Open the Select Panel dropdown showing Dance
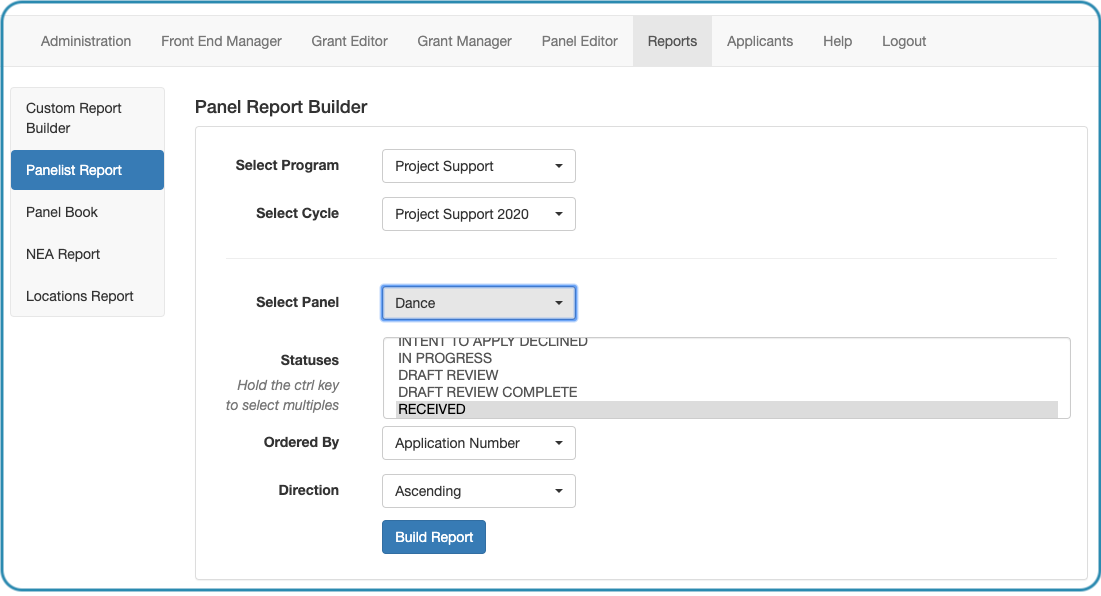The height and width of the screenshot is (596, 1101). (x=479, y=303)
